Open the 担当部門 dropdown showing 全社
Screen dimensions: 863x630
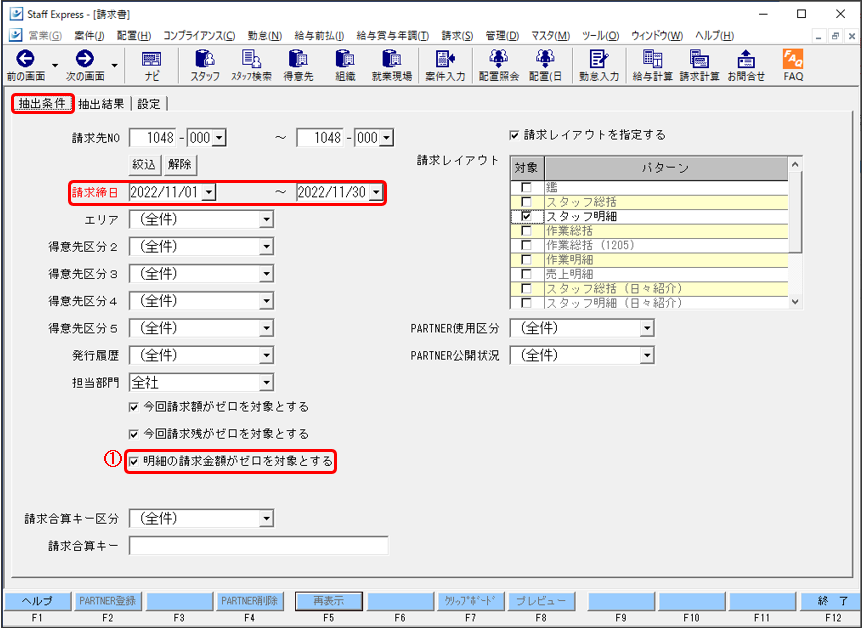coord(266,382)
